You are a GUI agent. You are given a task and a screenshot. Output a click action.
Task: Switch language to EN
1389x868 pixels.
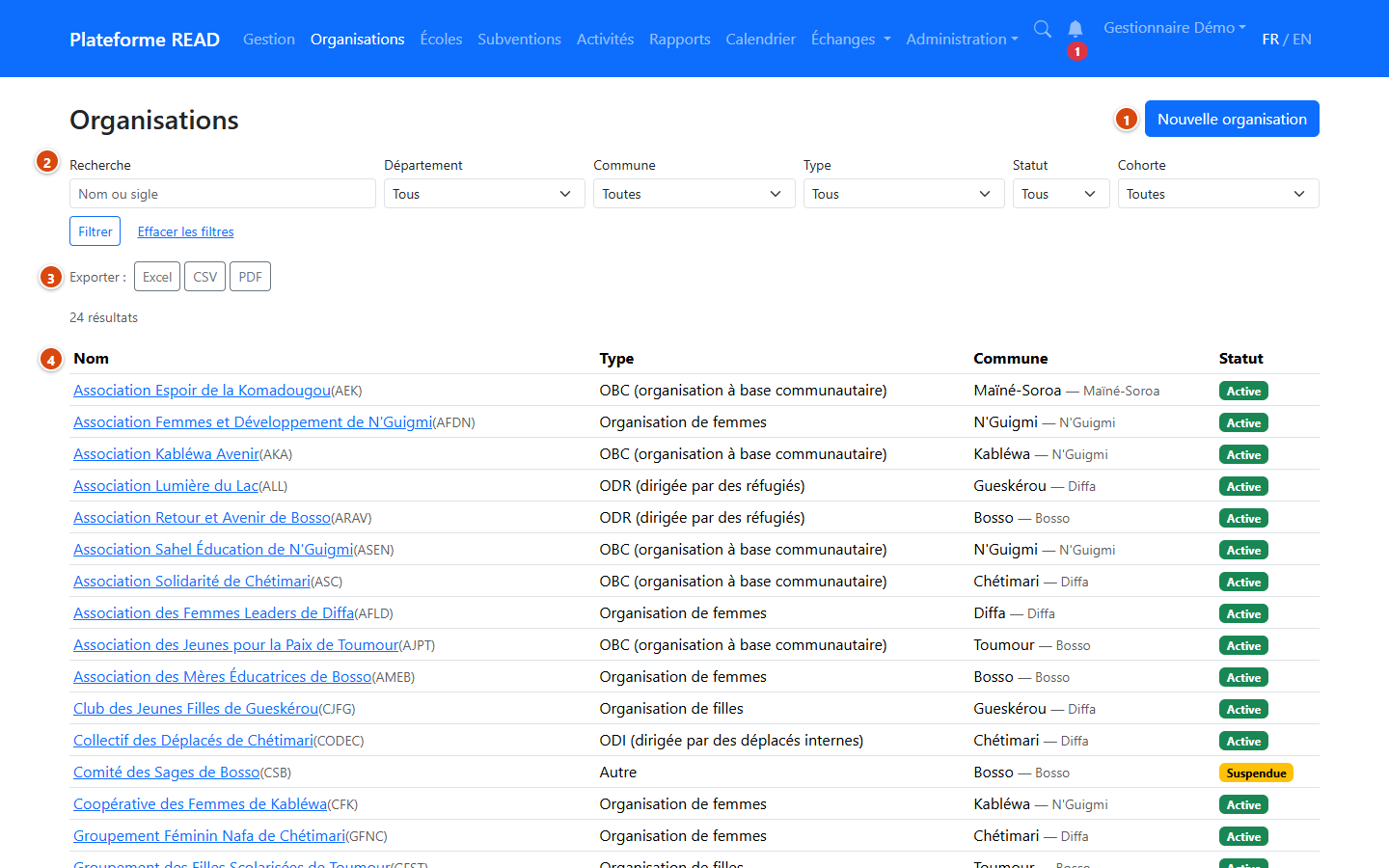pyautogui.click(x=1302, y=39)
